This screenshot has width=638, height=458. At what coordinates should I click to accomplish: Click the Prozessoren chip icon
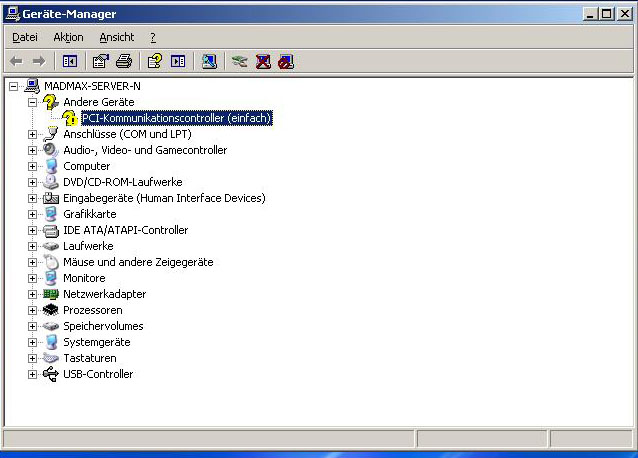pyautogui.click(x=51, y=310)
